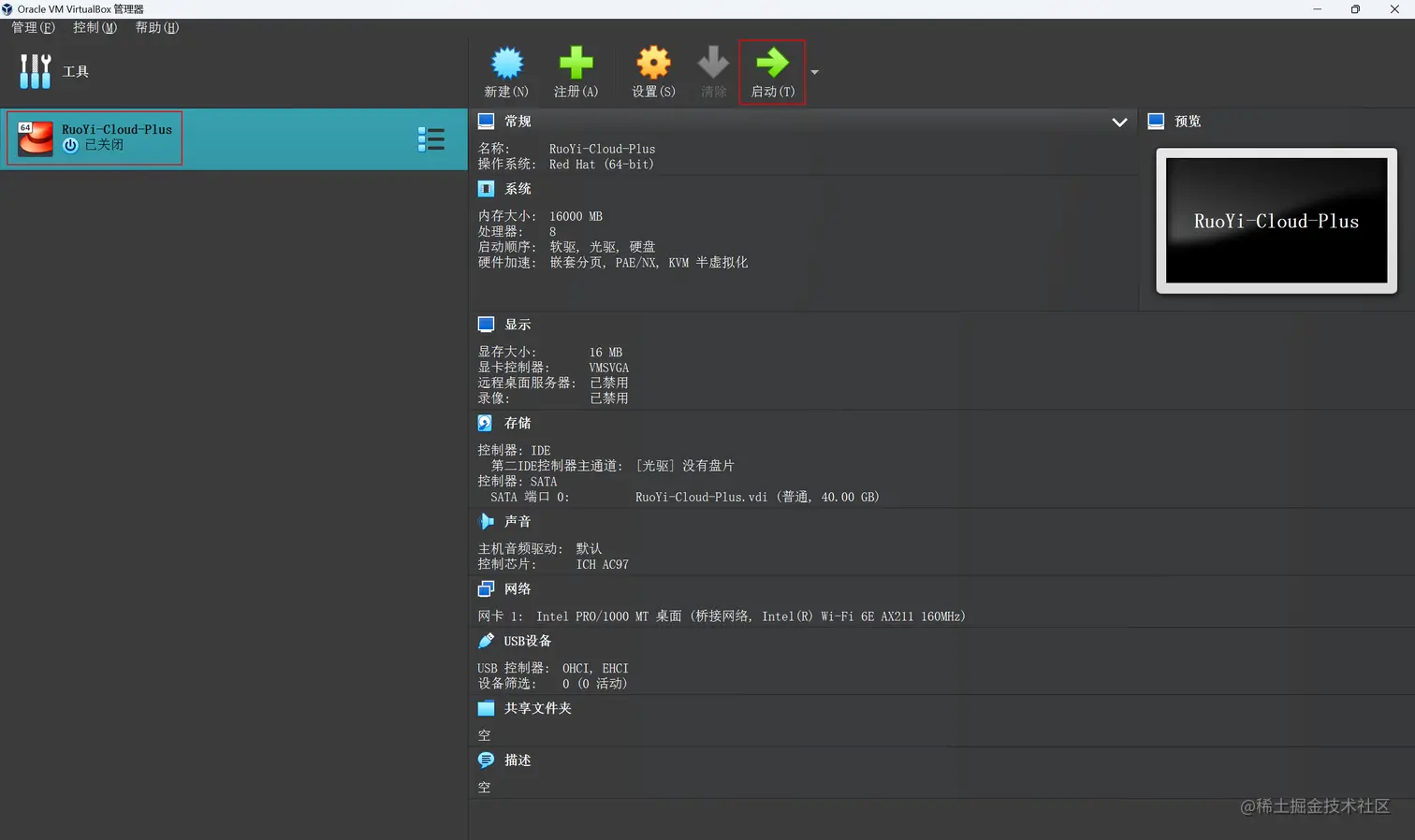The image size is (1415, 840).
Task: Open the 网络 section heading
Action: pyautogui.click(x=518, y=589)
